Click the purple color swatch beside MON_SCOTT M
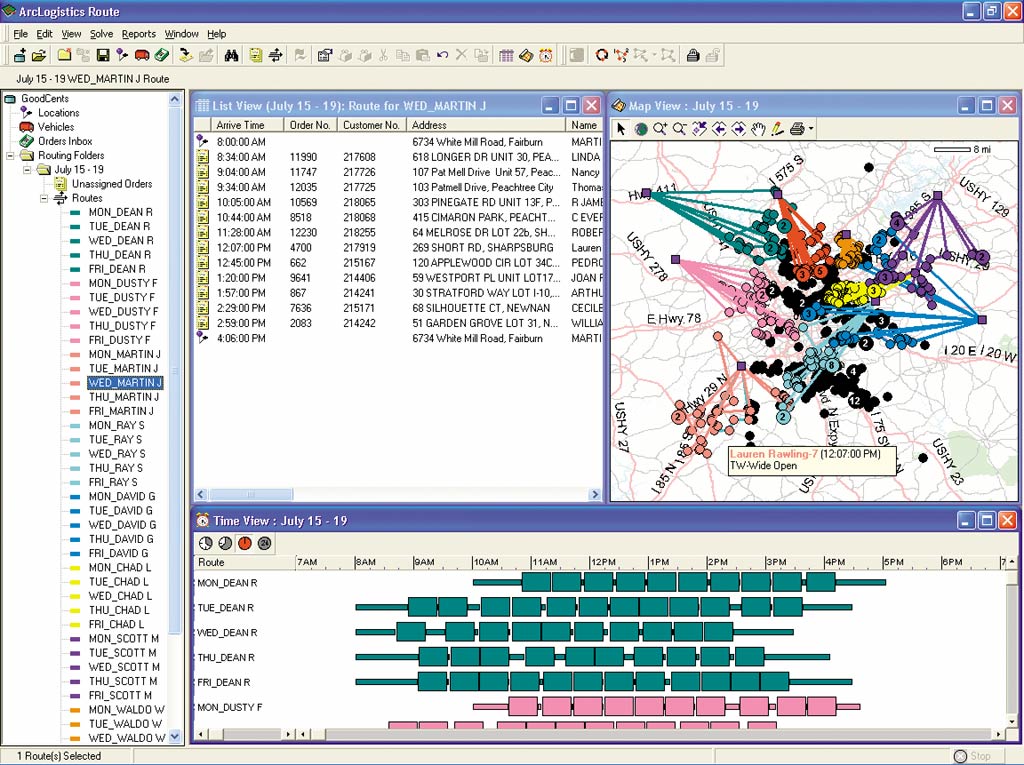The width and height of the screenshot is (1024, 765). tap(75, 639)
